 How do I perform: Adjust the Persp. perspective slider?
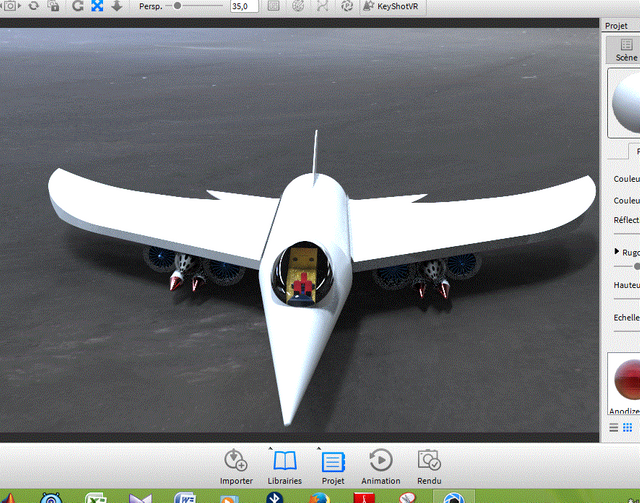pyautogui.click(x=177, y=6)
